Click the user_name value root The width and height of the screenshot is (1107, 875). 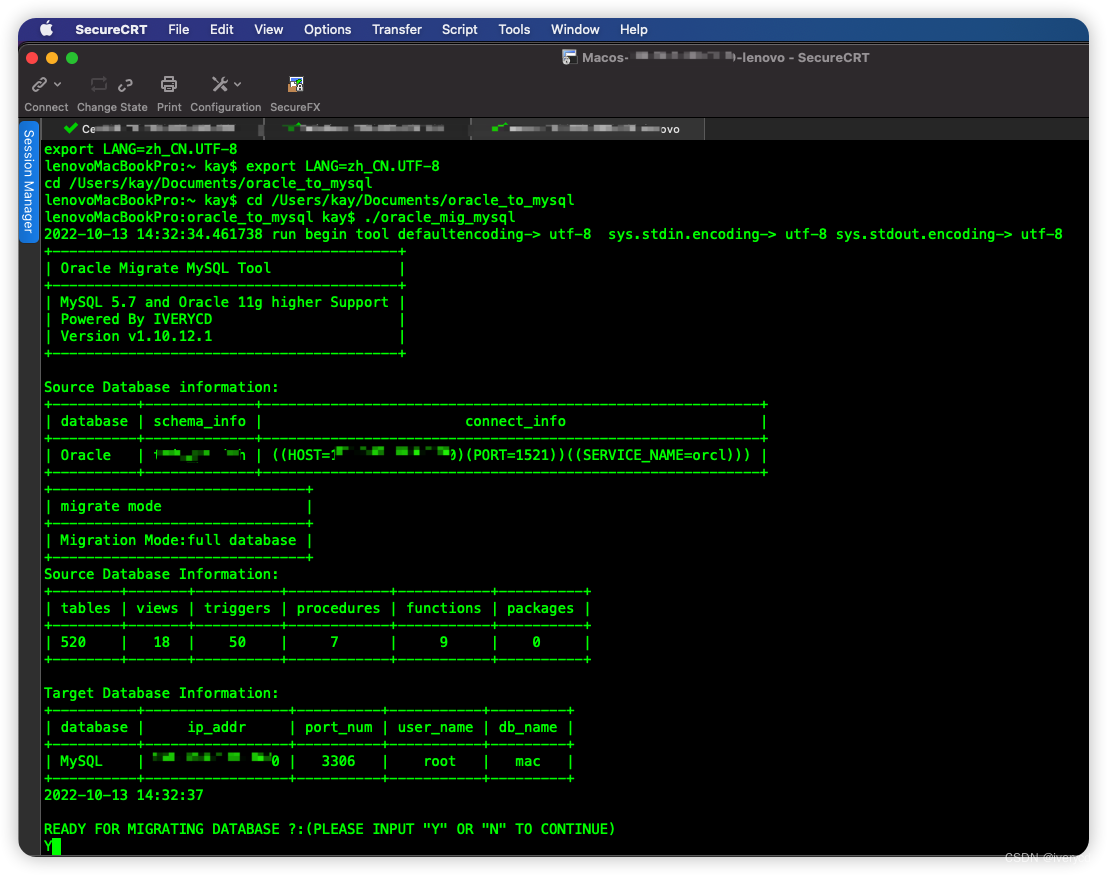[440, 761]
